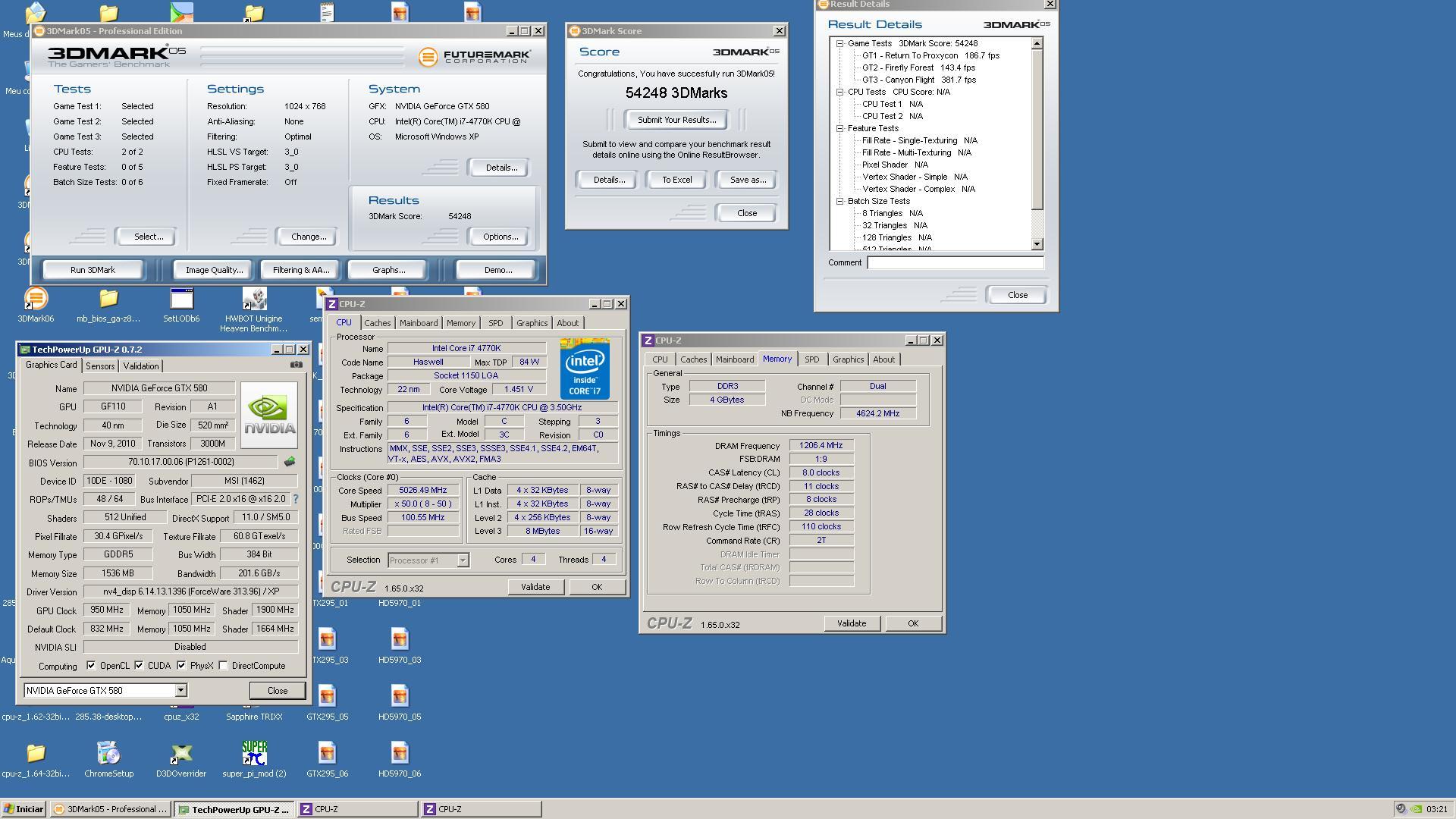Viewport: 1456px width, 819px height.
Task: Click the Intel Core i7 logo in CPU-Z
Action: pos(585,369)
